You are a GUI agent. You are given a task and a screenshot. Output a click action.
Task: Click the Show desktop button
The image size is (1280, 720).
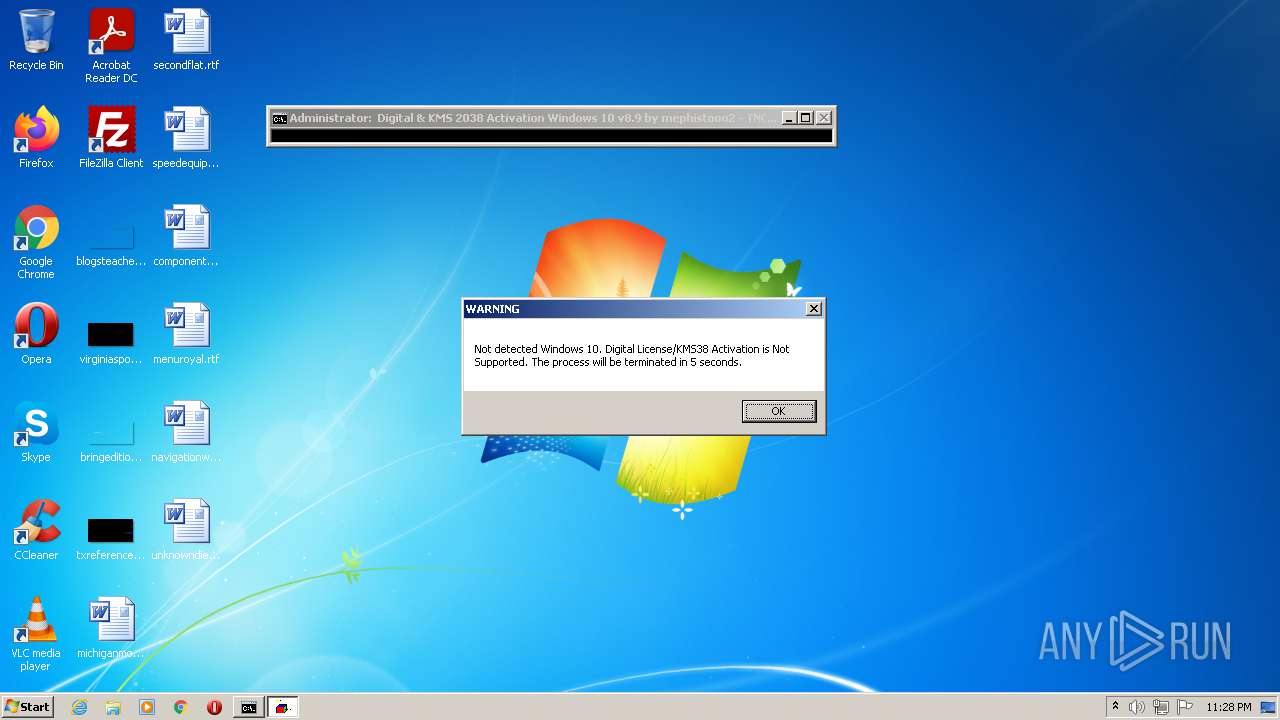tap(1270, 707)
